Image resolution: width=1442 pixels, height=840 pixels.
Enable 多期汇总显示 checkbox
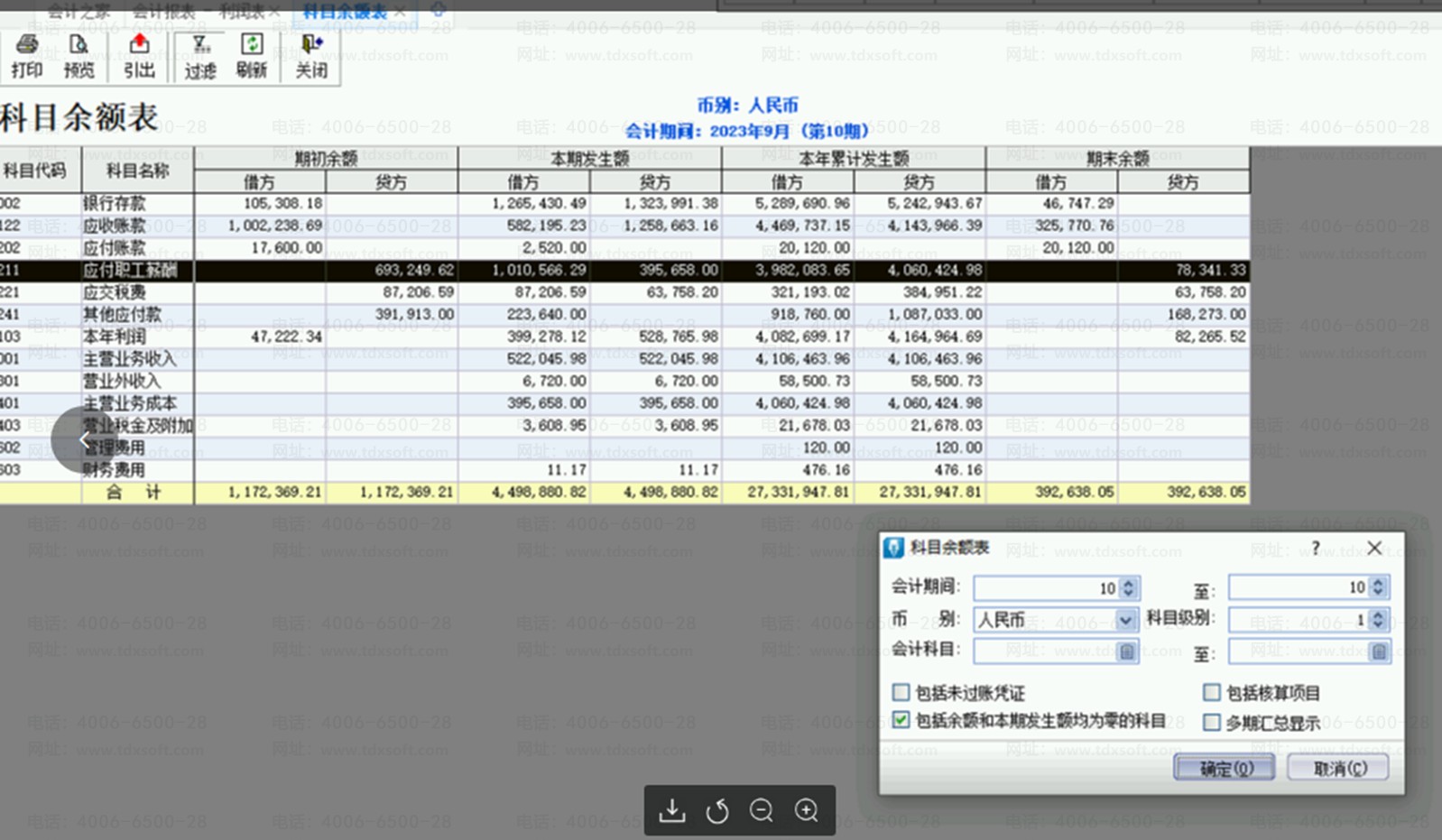(1212, 722)
